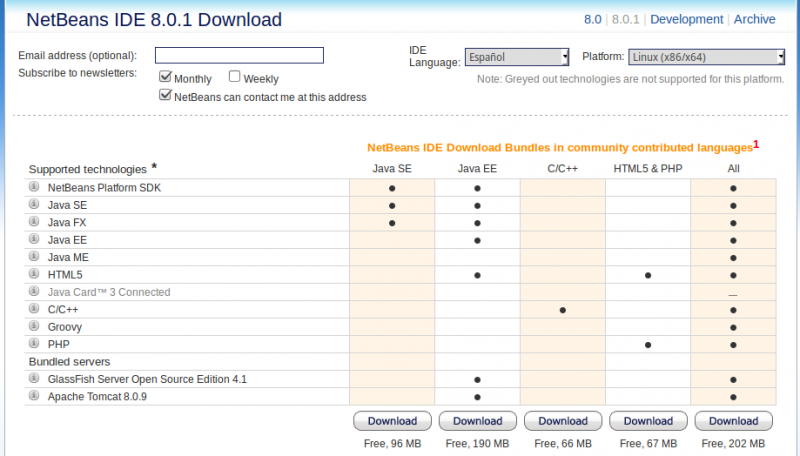Open info icon next to C/C++ row
Image resolution: width=800 pixels, height=456 pixels.
tap(34, 308)
